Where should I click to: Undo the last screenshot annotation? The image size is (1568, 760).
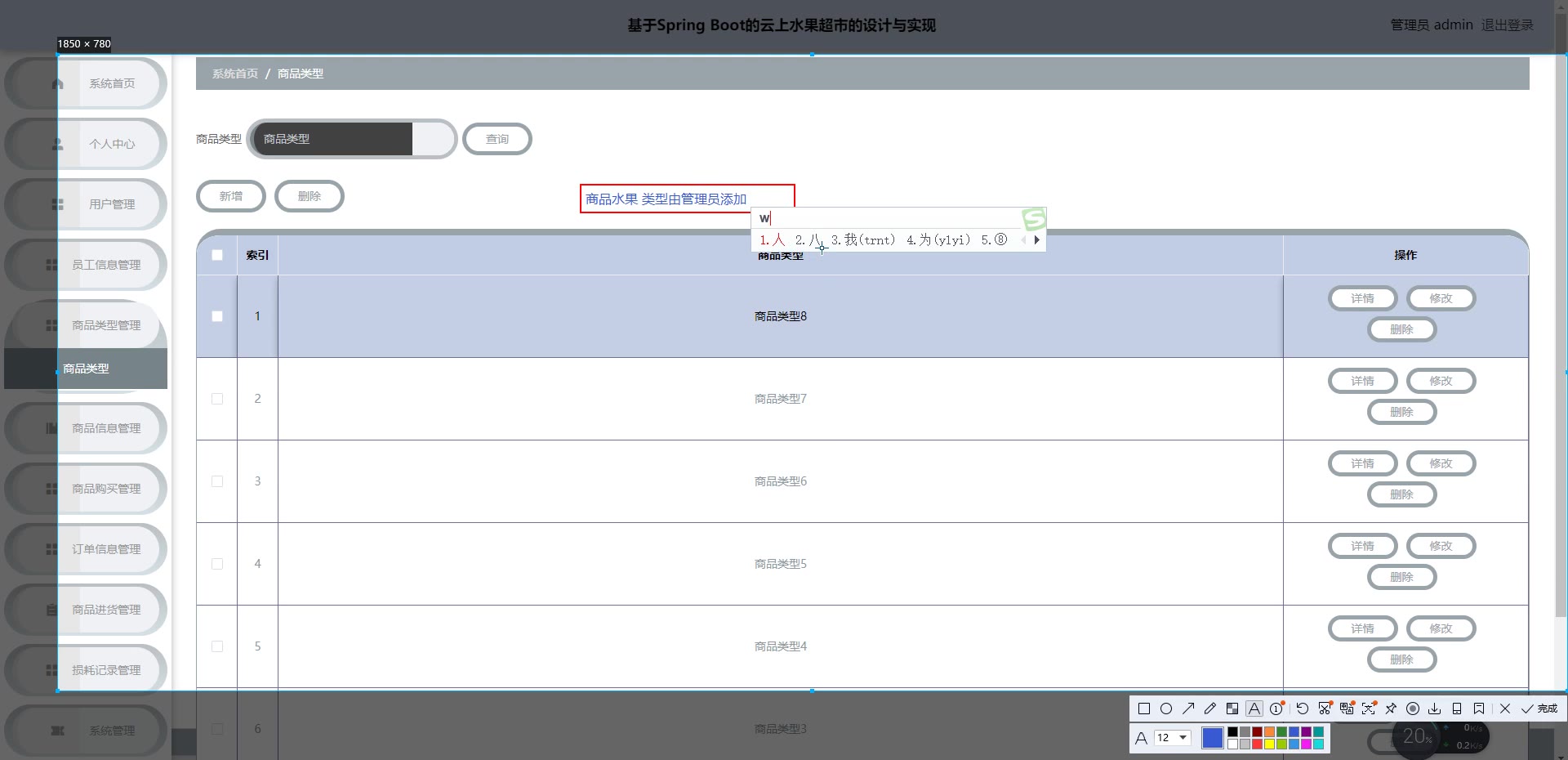click(1303, 709)
